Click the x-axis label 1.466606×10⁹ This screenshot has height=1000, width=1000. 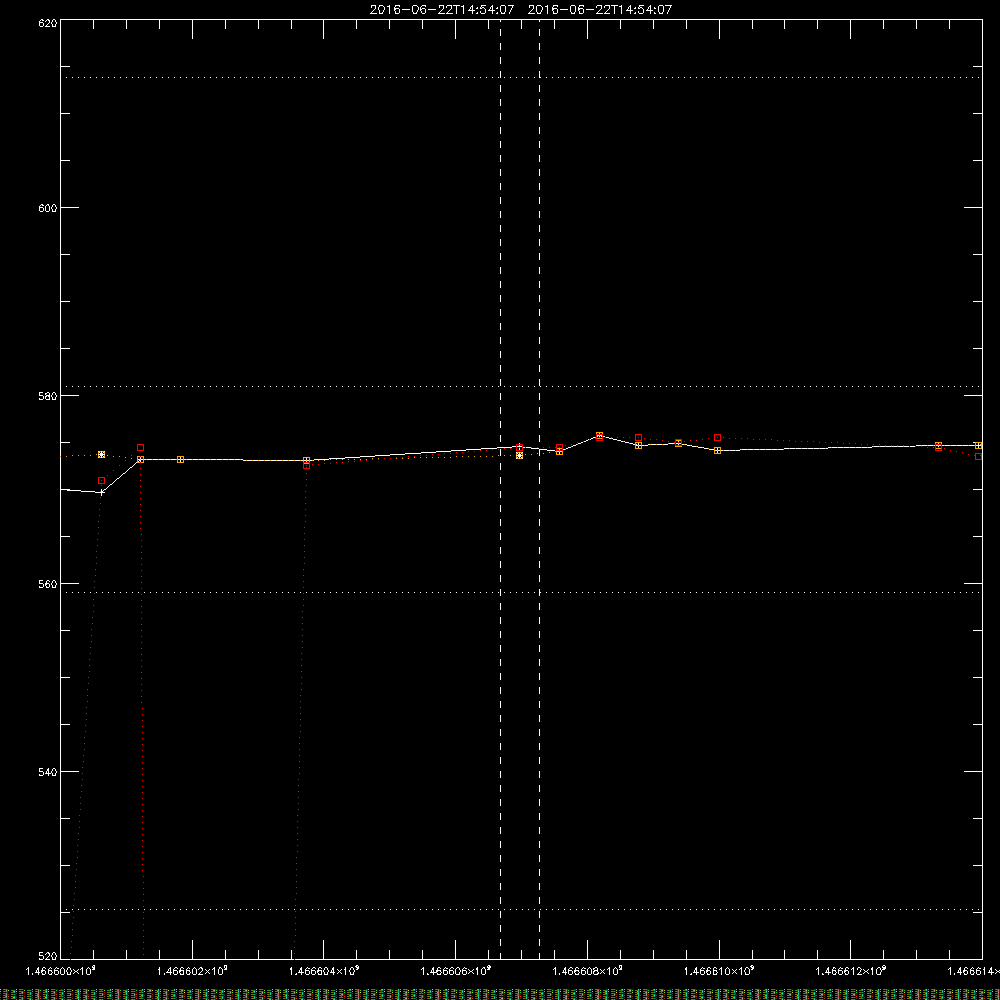tap(456, 971)
